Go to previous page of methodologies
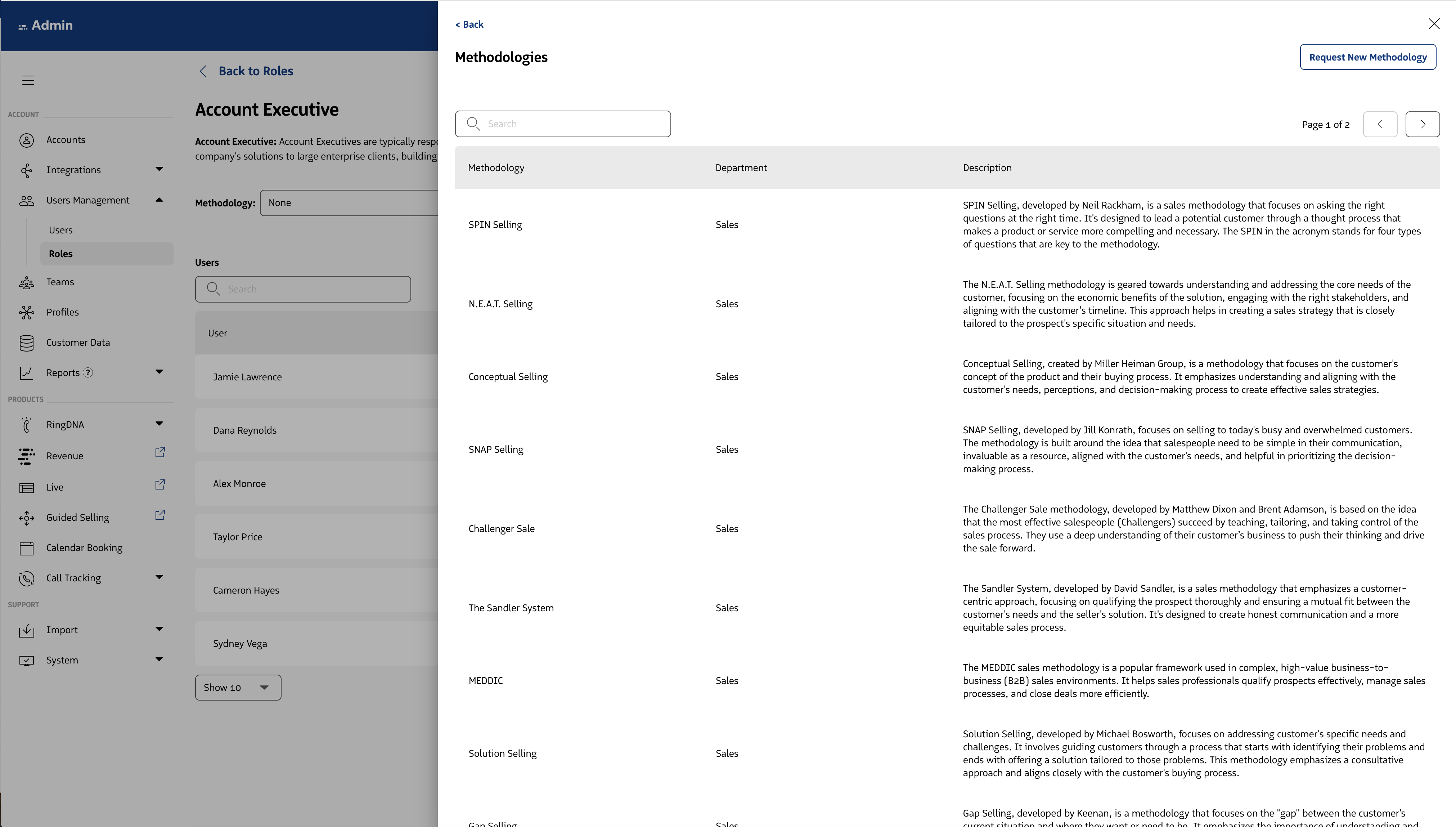Image resolution: width=1456 pixels, height=827 pixels. pos(1379,124)
